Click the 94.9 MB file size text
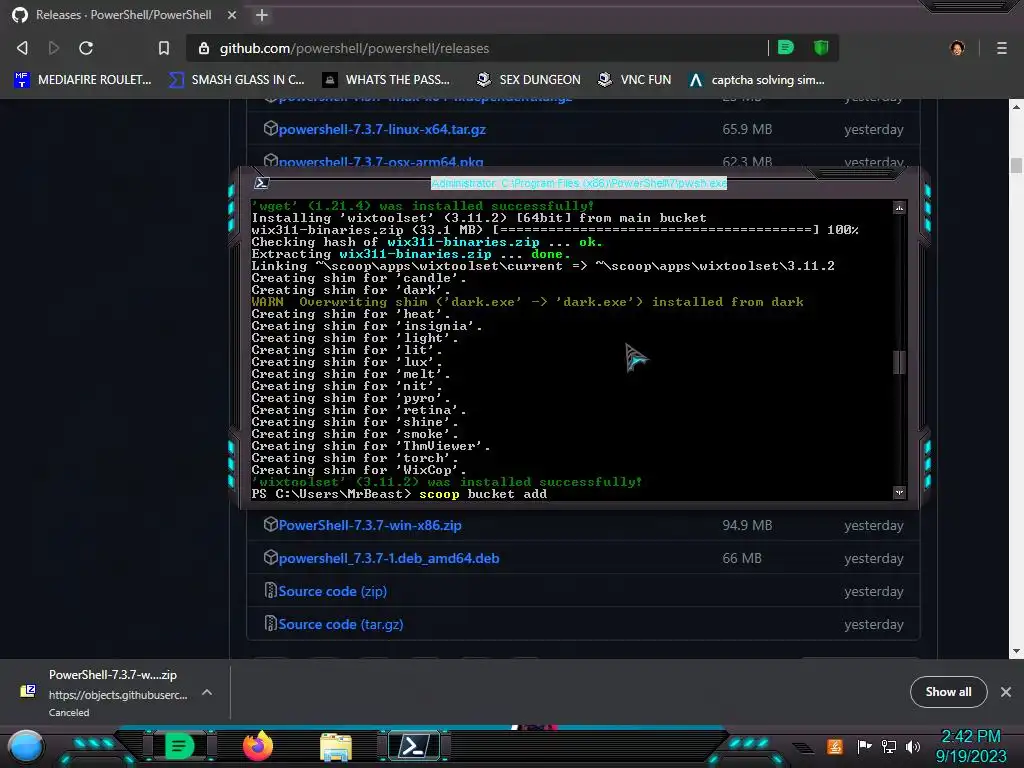 747,525
